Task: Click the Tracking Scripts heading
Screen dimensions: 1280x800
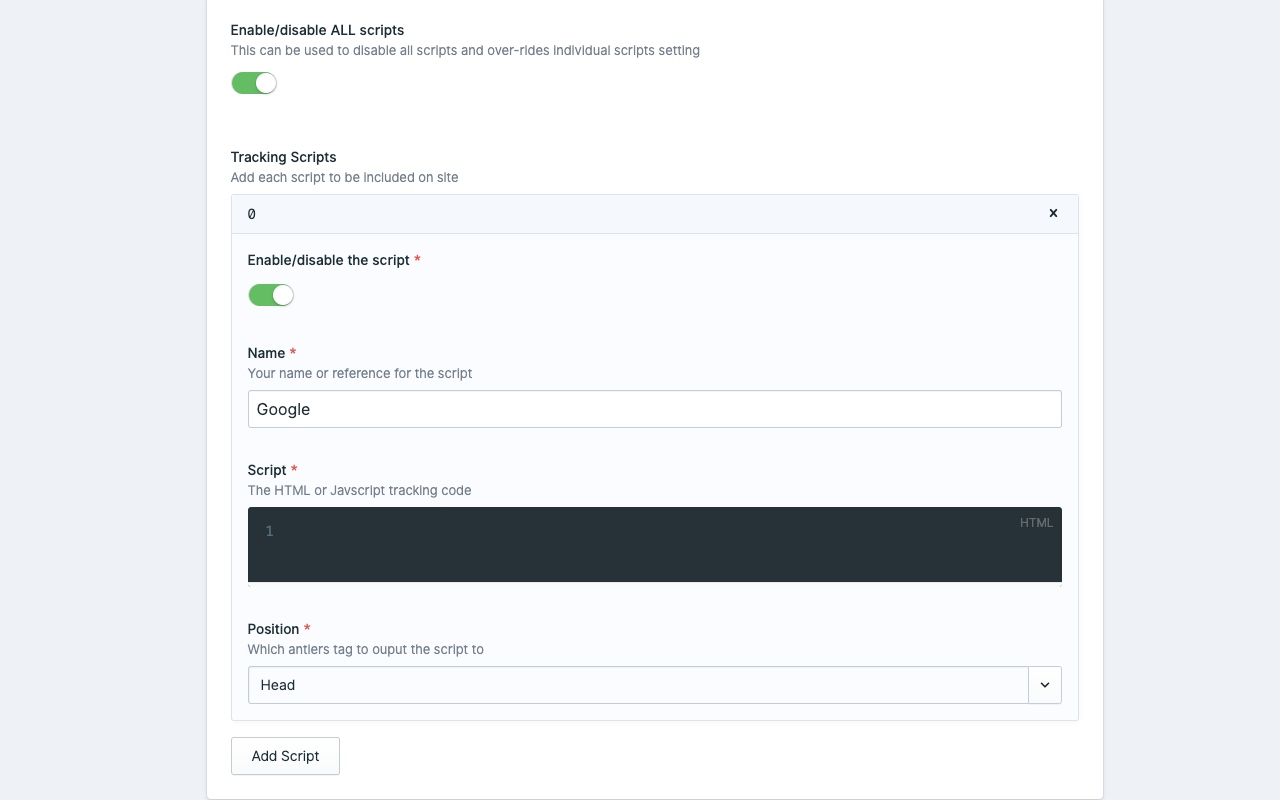Action: 283,157
